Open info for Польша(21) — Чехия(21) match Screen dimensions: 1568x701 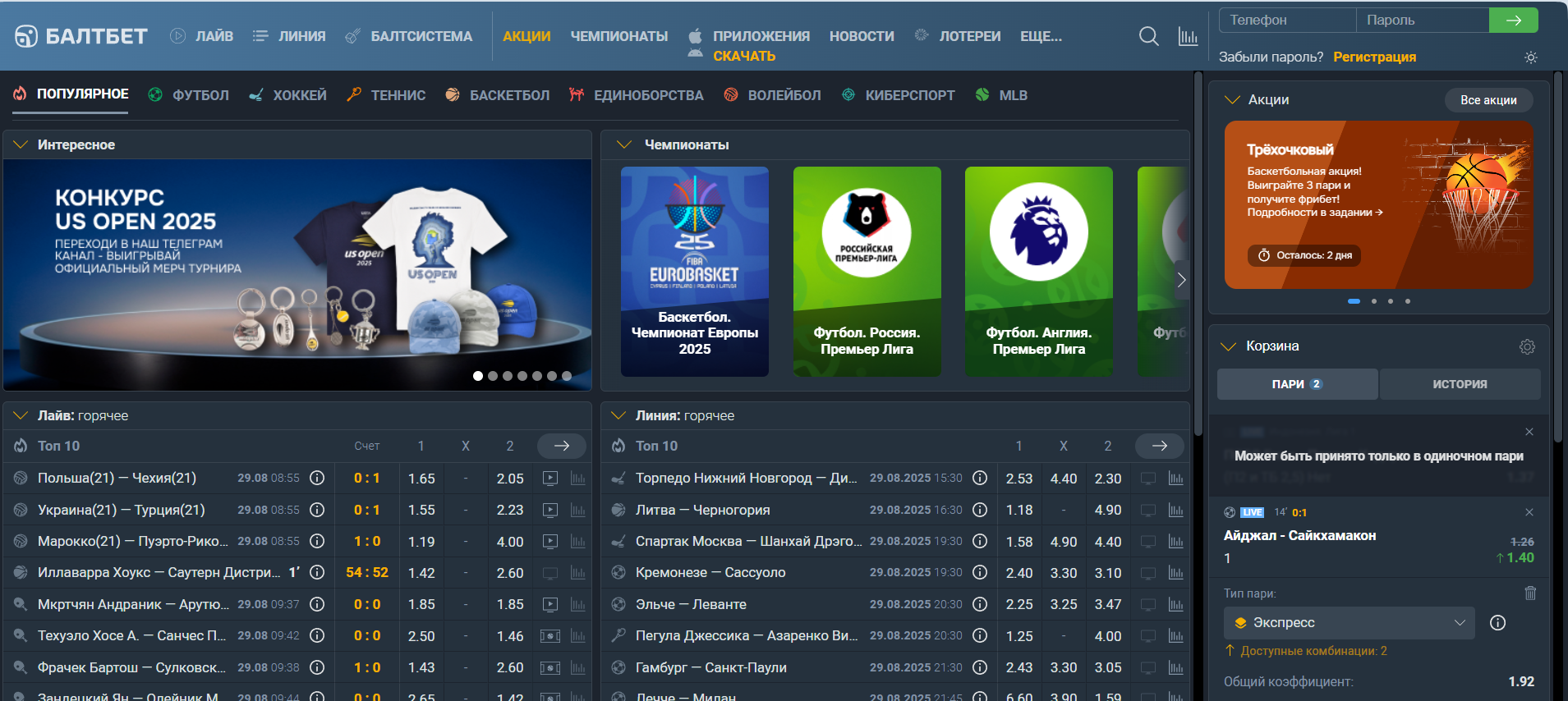pos(317,478)
